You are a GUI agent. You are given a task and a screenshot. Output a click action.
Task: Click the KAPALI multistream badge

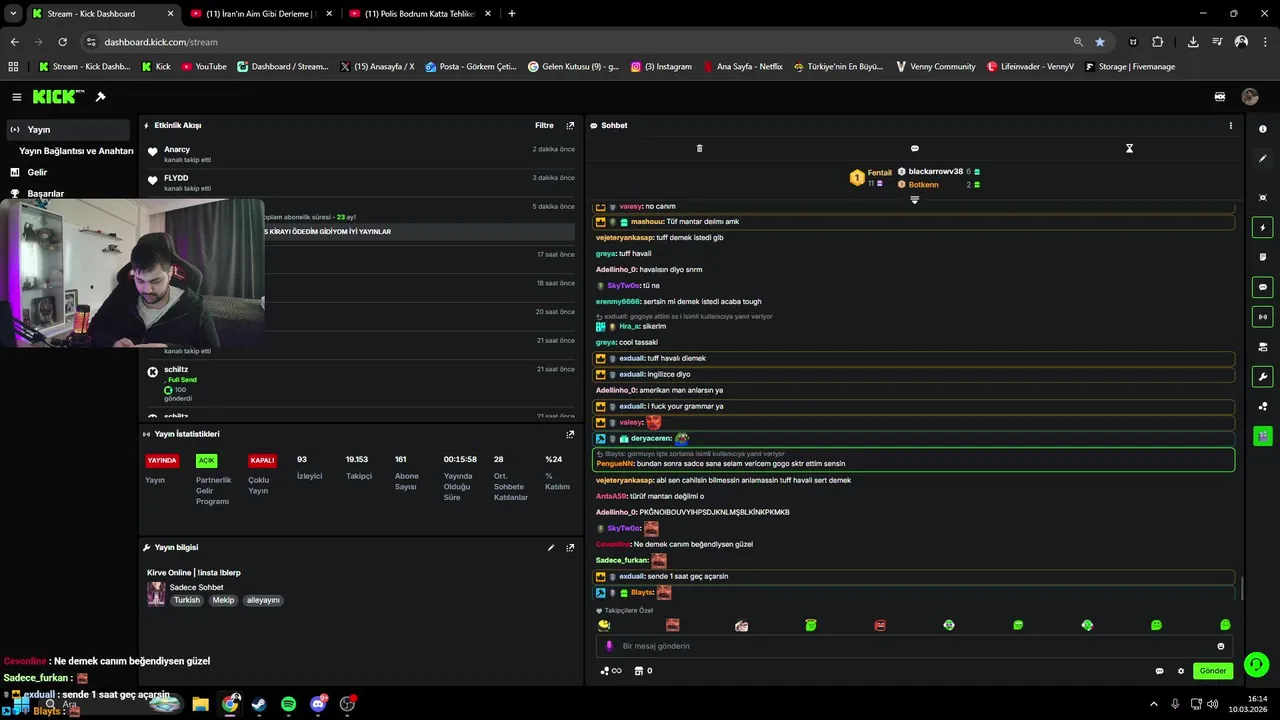pyautogui.click(x=262, y=461)
